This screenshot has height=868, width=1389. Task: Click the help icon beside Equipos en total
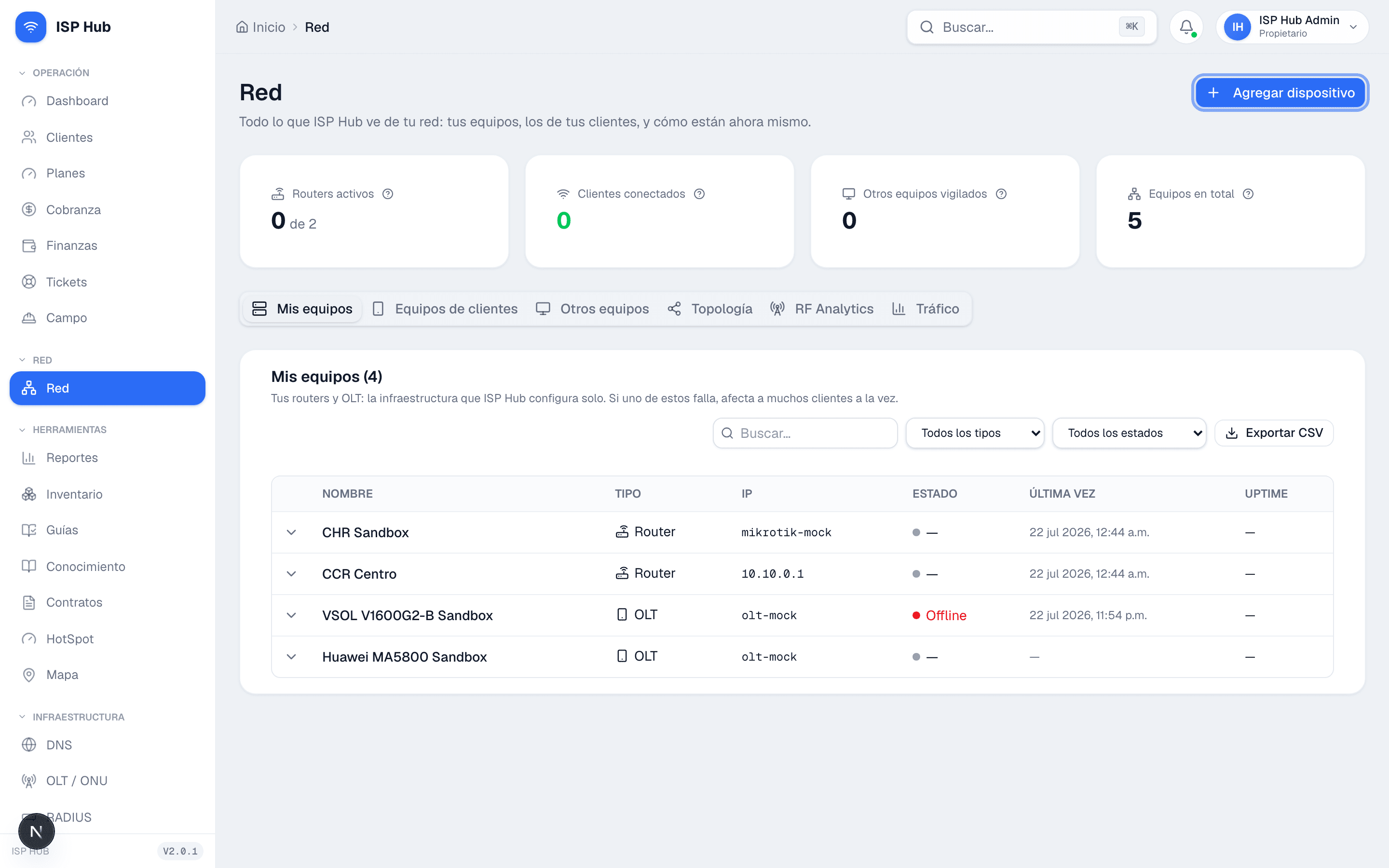(1248, 194)
